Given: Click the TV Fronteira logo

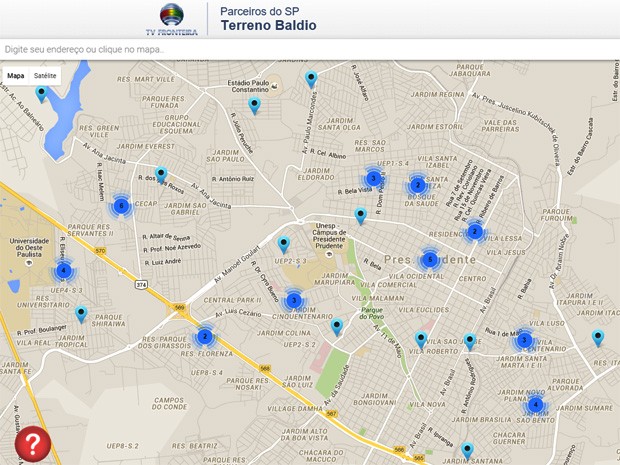Looking at the screenshot, I should pos(179,19).
